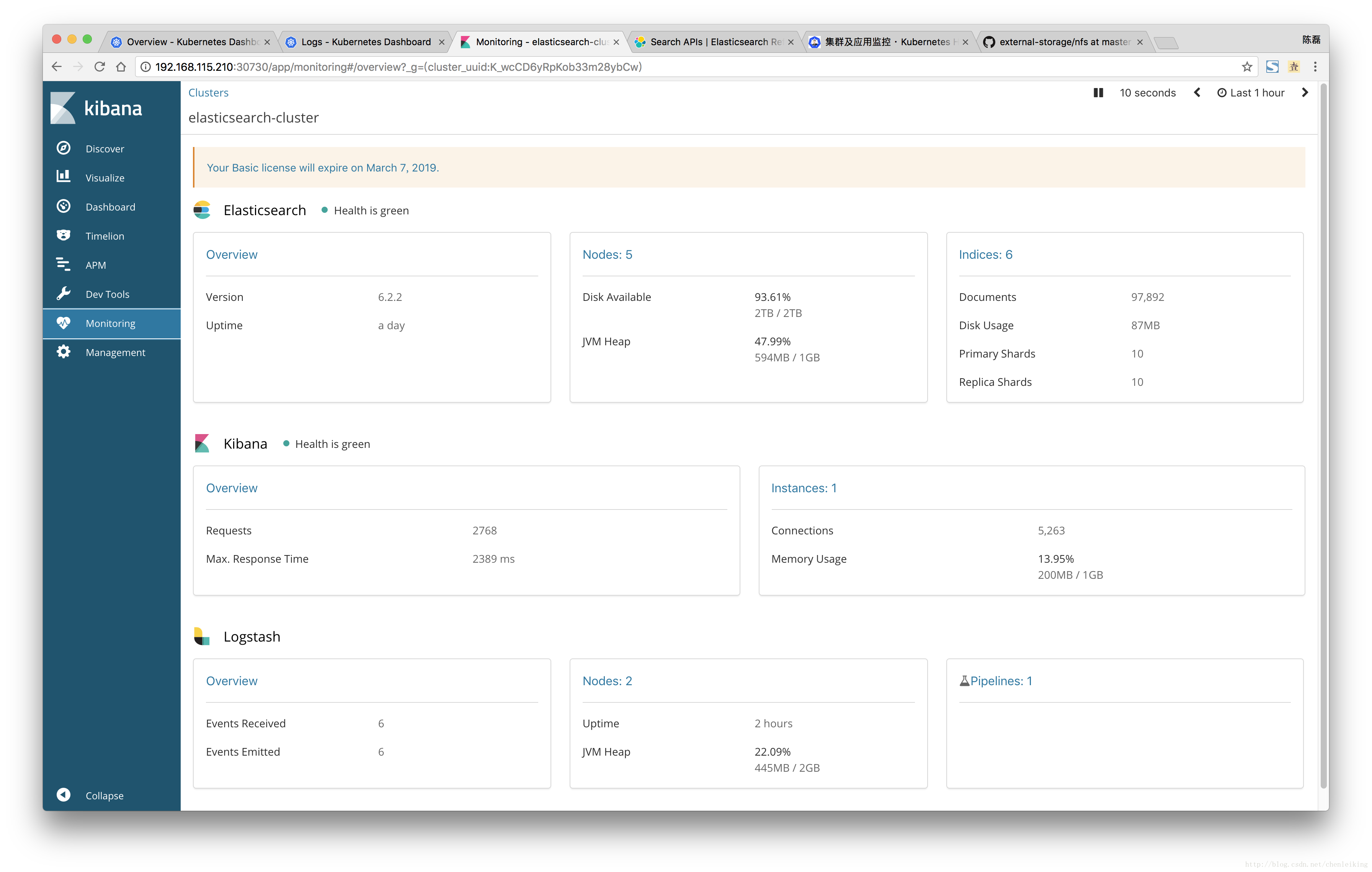Viewport: 1372px width, 872px height.
Task: Click the Collapse sidebar arrow icon
Action: [63, 795]
